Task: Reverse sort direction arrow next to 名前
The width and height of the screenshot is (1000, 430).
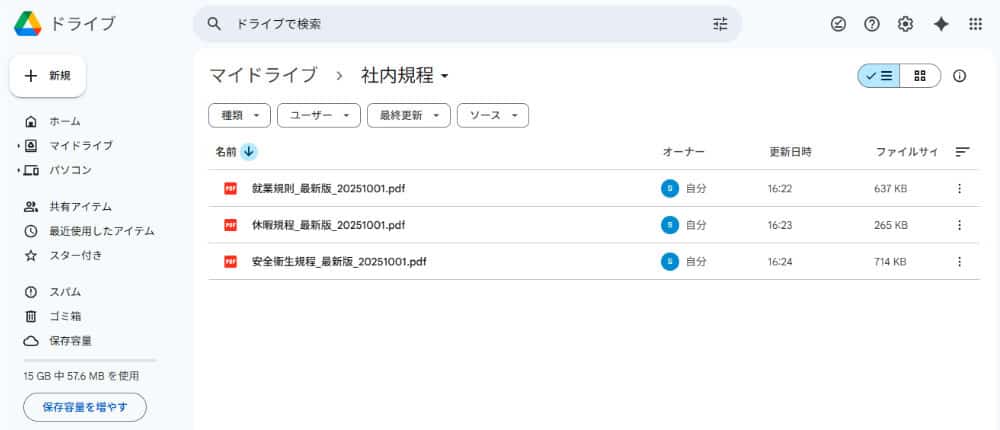Action: (249, 152)
